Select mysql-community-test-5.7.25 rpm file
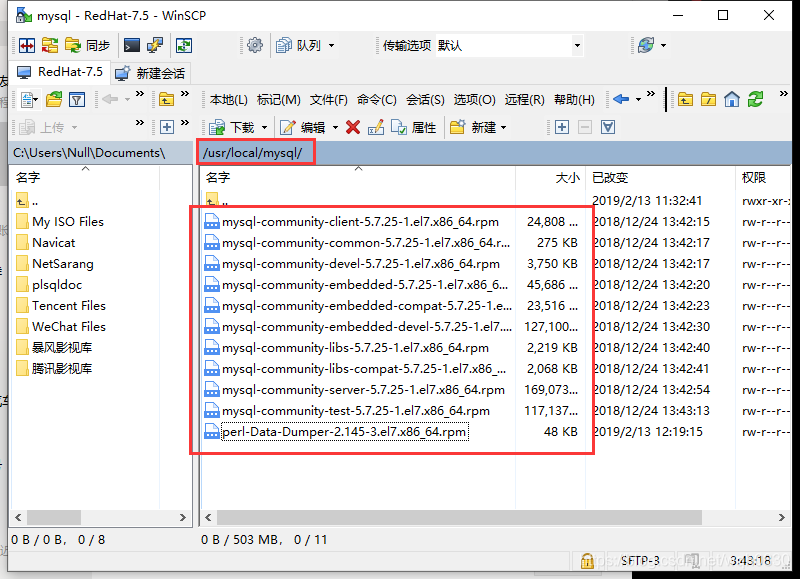Screen dimensions: 800x579 347,411
